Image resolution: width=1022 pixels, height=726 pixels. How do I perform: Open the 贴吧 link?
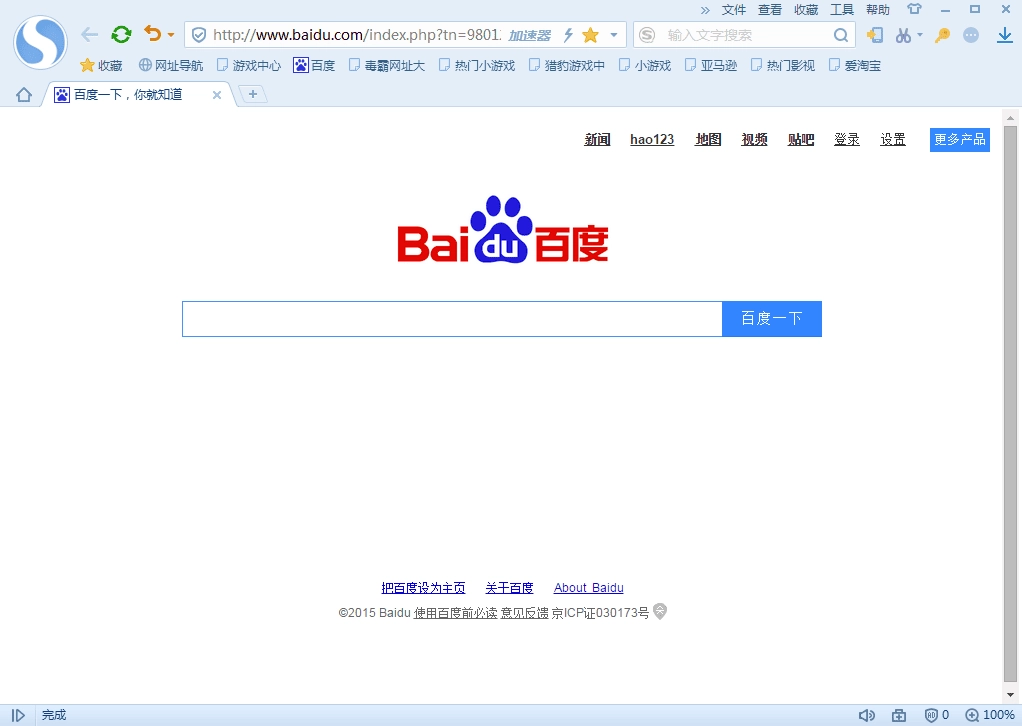coord(801,139)
